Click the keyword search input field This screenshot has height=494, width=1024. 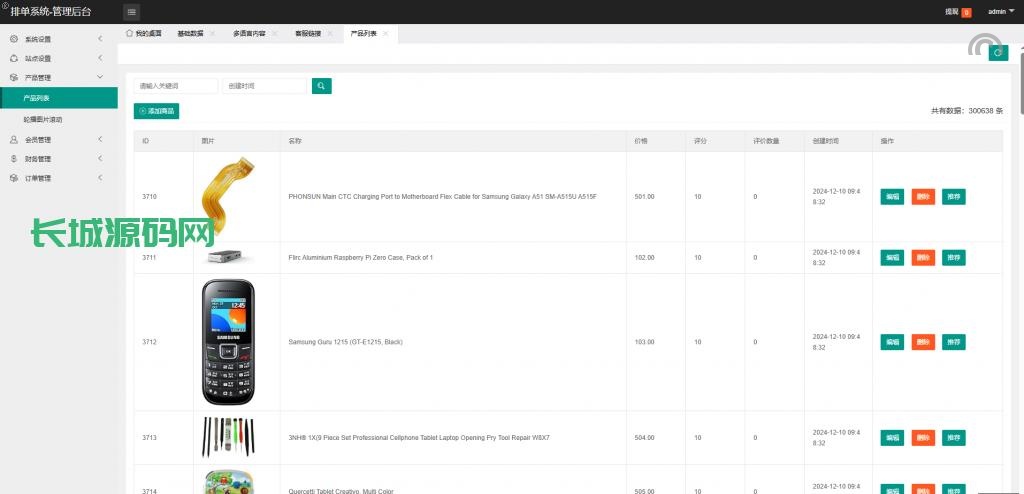tap(175, 86)
